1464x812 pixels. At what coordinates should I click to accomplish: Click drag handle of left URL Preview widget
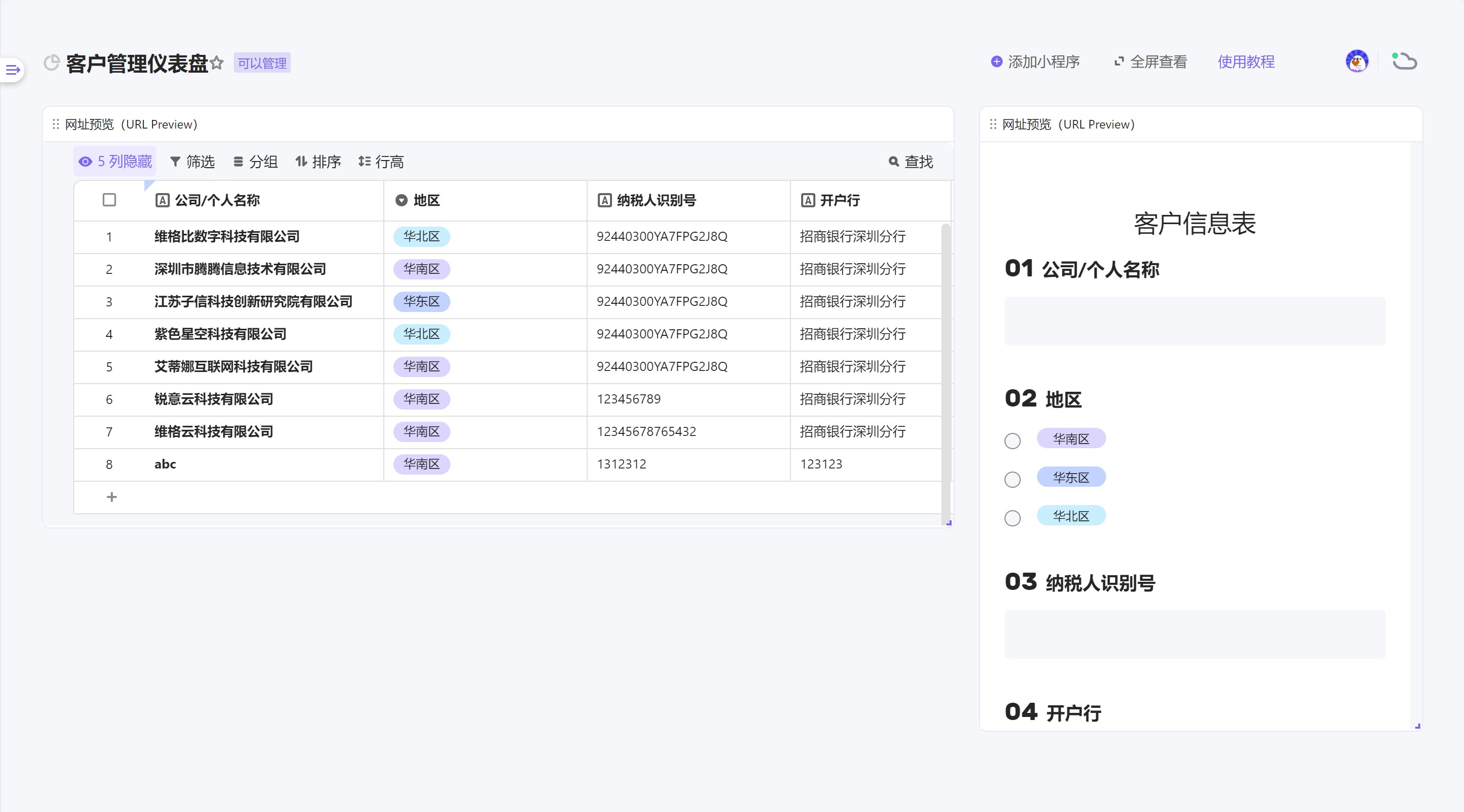coord(56,124)
